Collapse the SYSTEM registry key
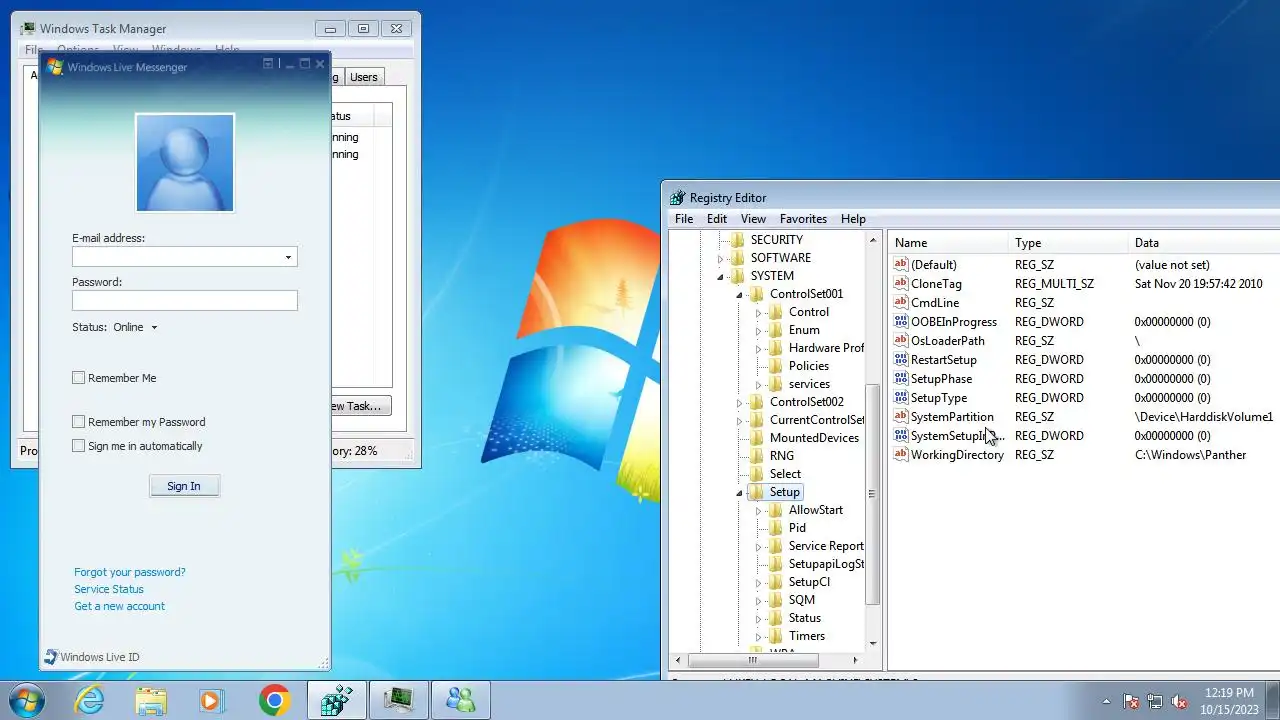 [720, 276]
